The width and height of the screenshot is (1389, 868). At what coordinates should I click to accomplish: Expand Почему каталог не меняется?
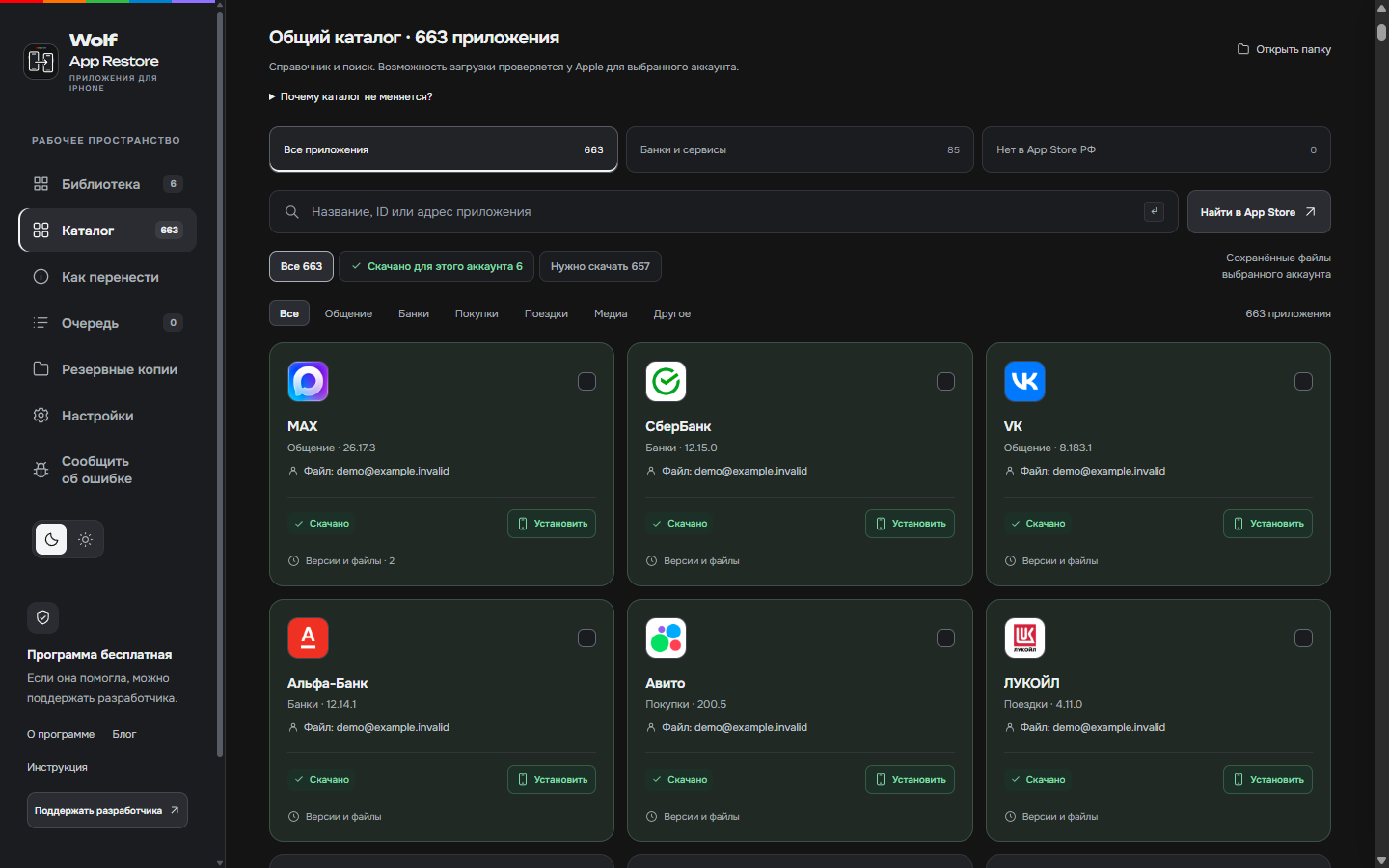pos(350,96)
